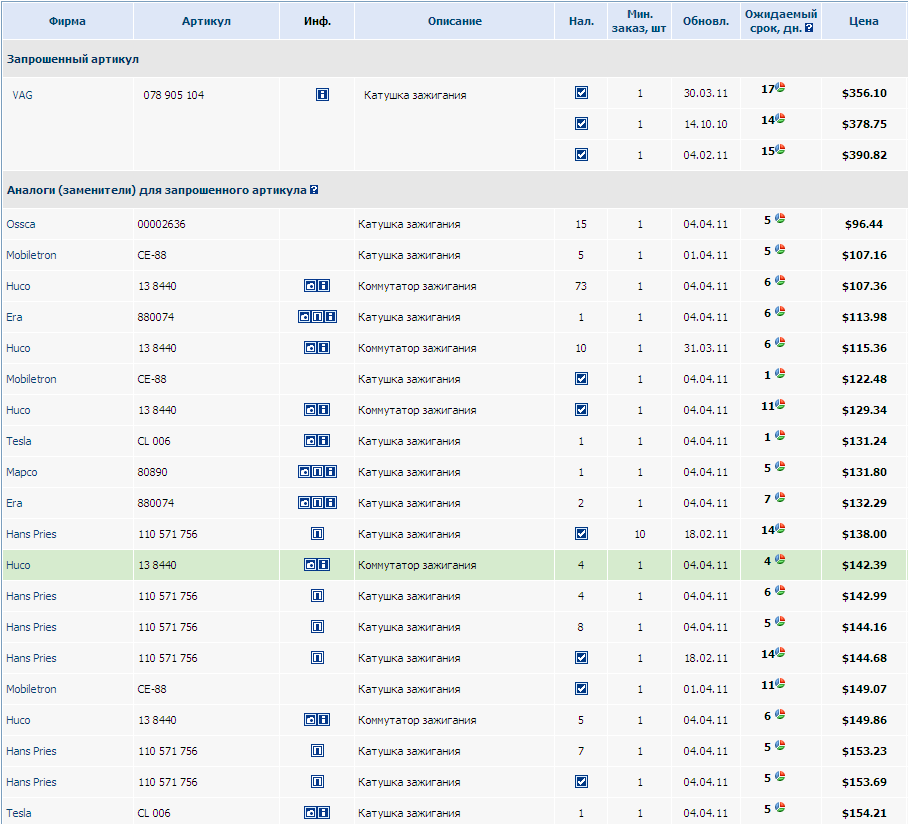The height and width of the screenshot is (824, 908).
Task: Toggle checkbox in Mobiletron $149.07 row
Action: pos(581,689)
